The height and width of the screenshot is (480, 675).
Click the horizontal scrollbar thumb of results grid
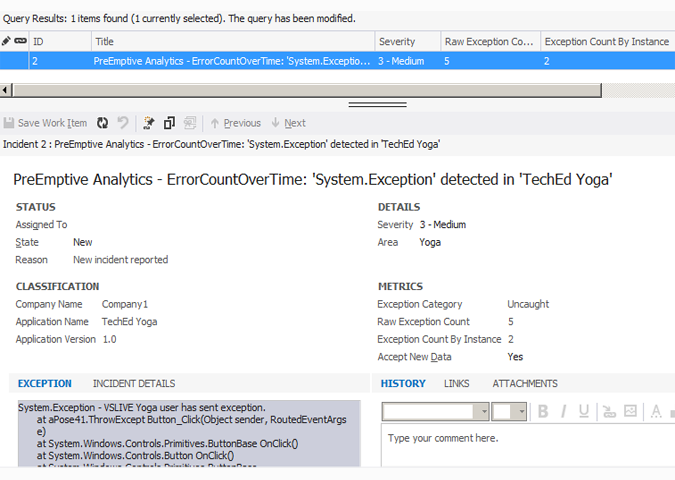(307, 90)
